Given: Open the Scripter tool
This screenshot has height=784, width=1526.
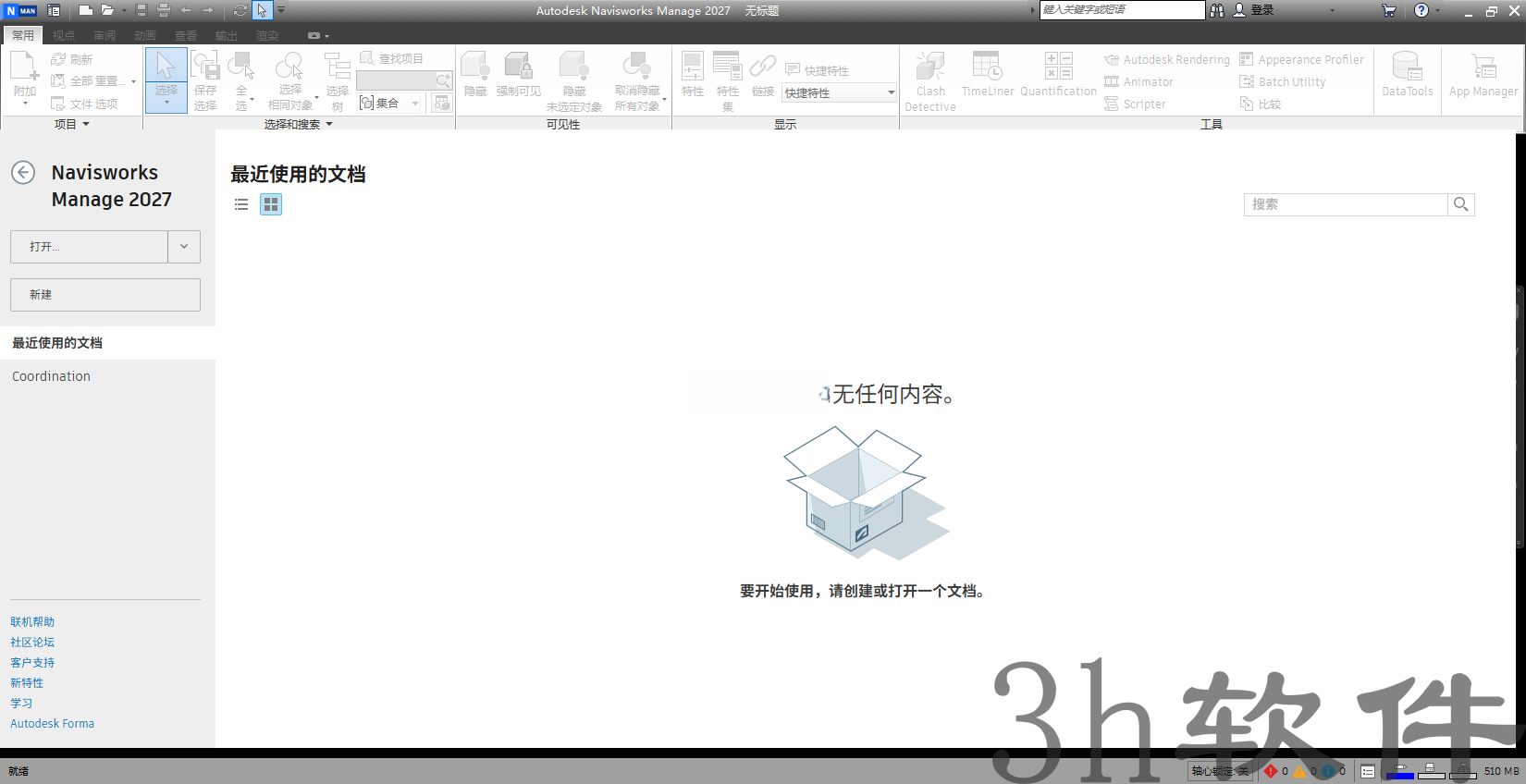Looking at the screenshot, I should click(1136, 104).
